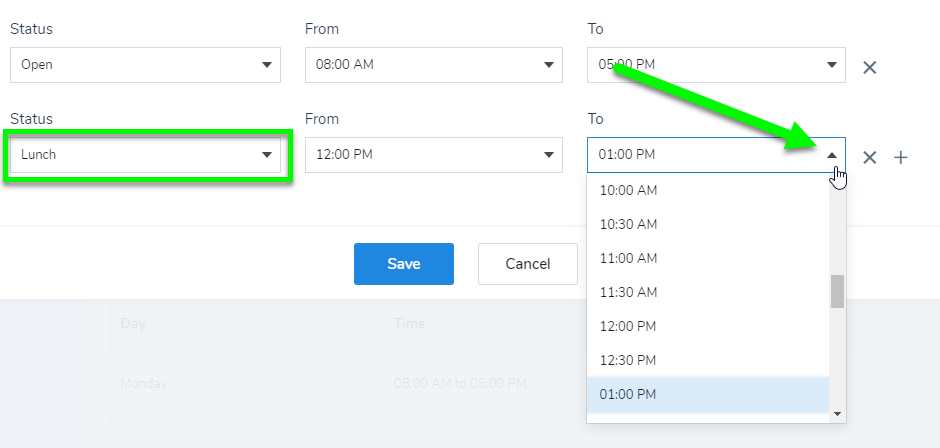The height and width of the screenshot is (448, 940).
Task: Select 10:30 AM from the time list
Action: (x=708, y=224)
